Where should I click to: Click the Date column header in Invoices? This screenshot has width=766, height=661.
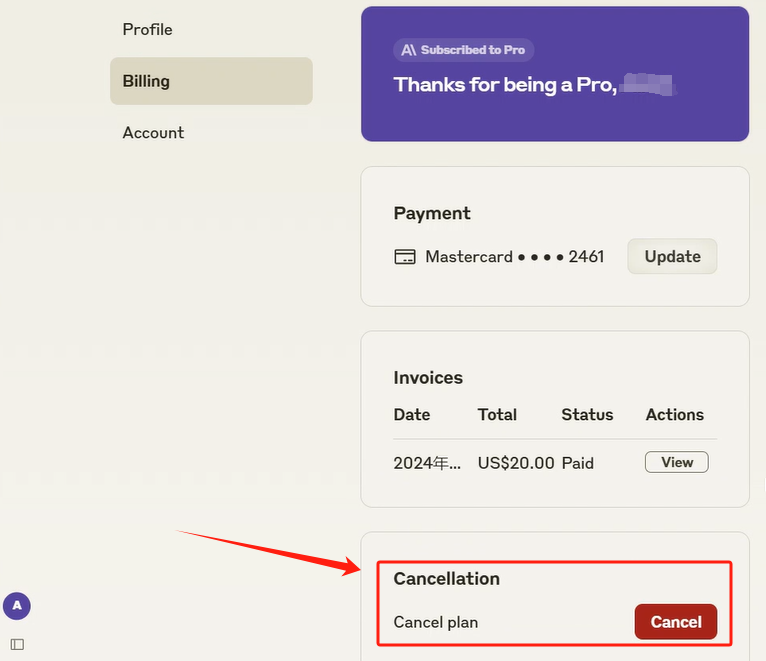click(412, 414)
